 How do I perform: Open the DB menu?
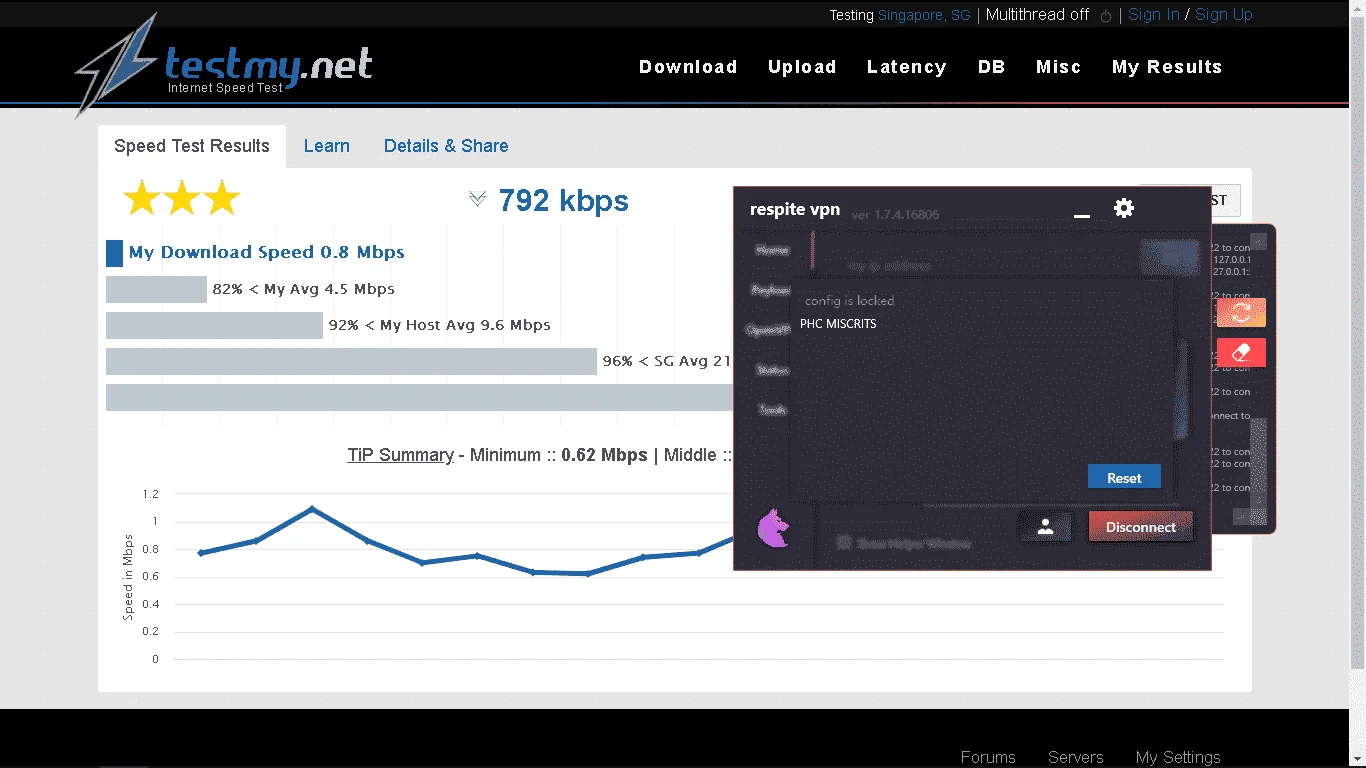[991, 67]
